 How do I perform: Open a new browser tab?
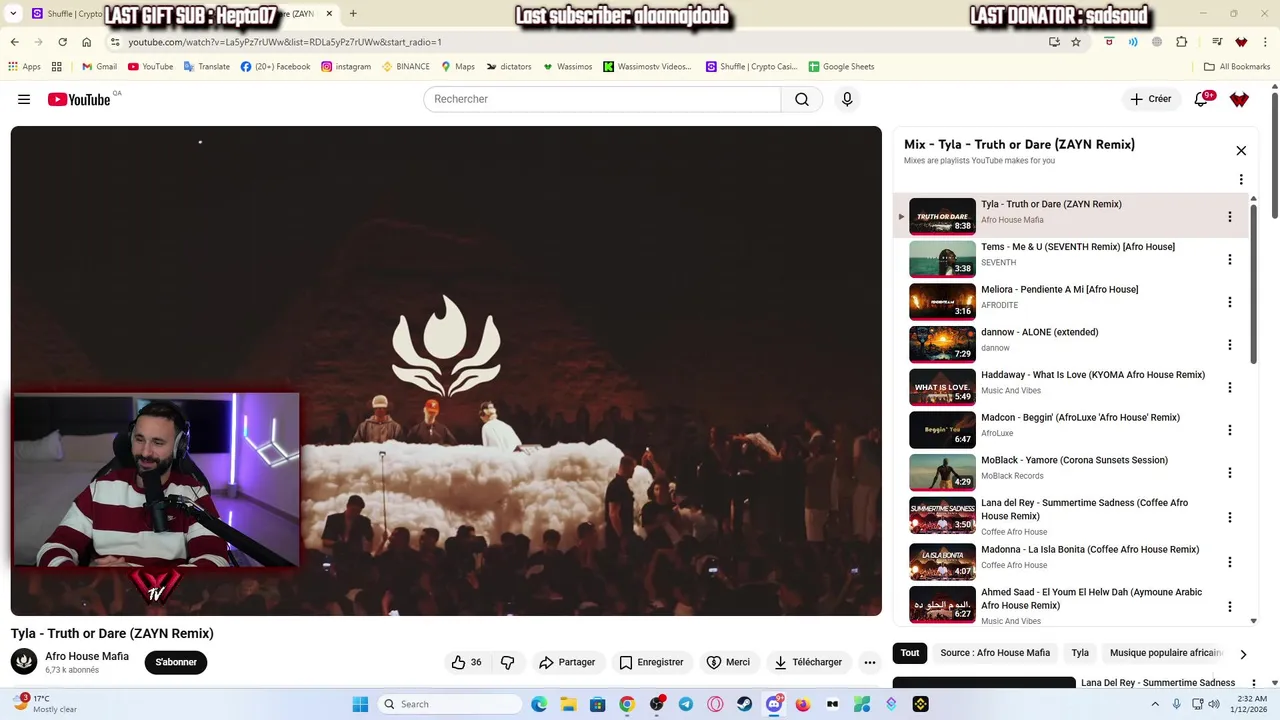point(353,14)
